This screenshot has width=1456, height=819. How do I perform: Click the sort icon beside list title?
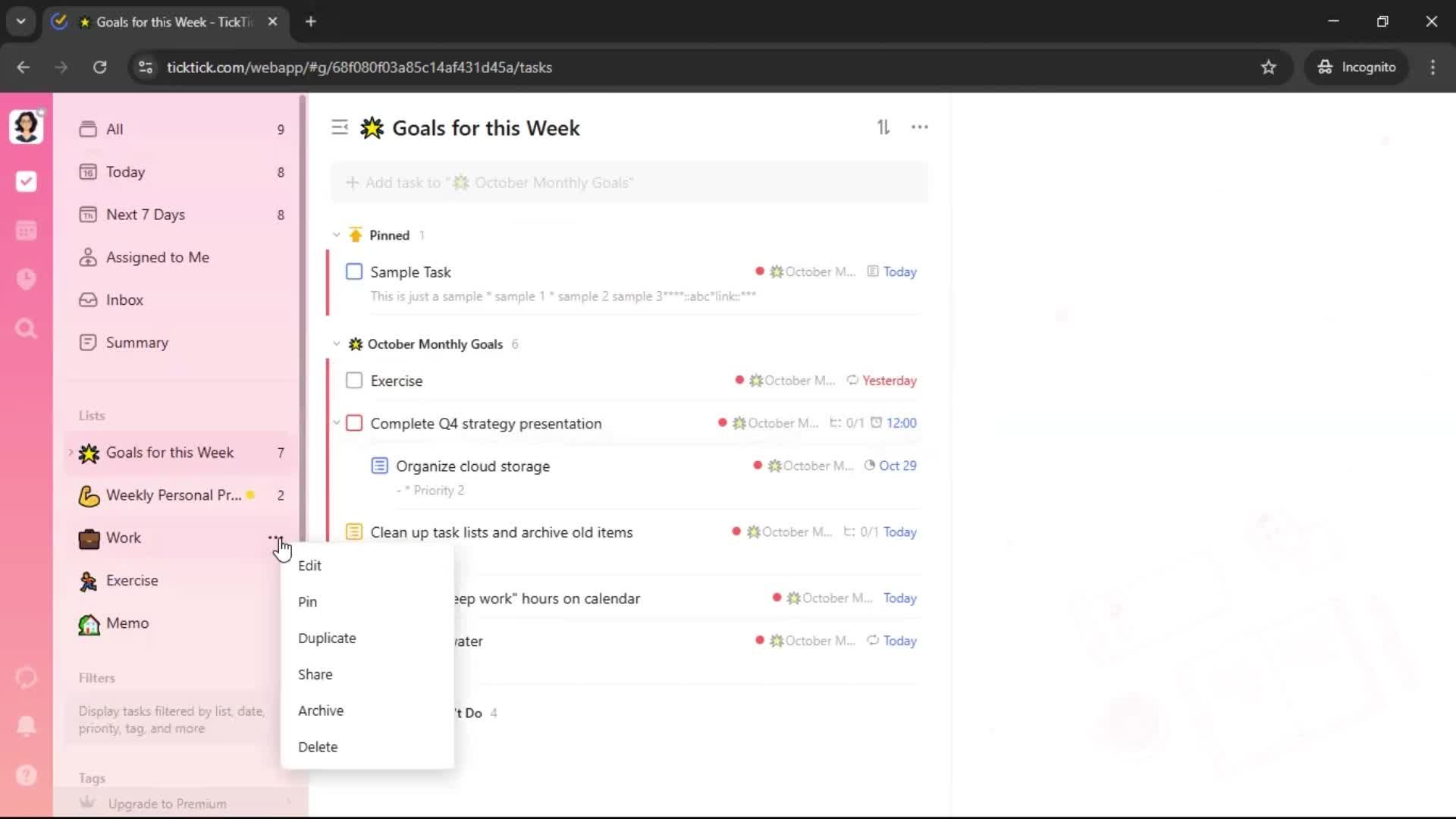883,127
